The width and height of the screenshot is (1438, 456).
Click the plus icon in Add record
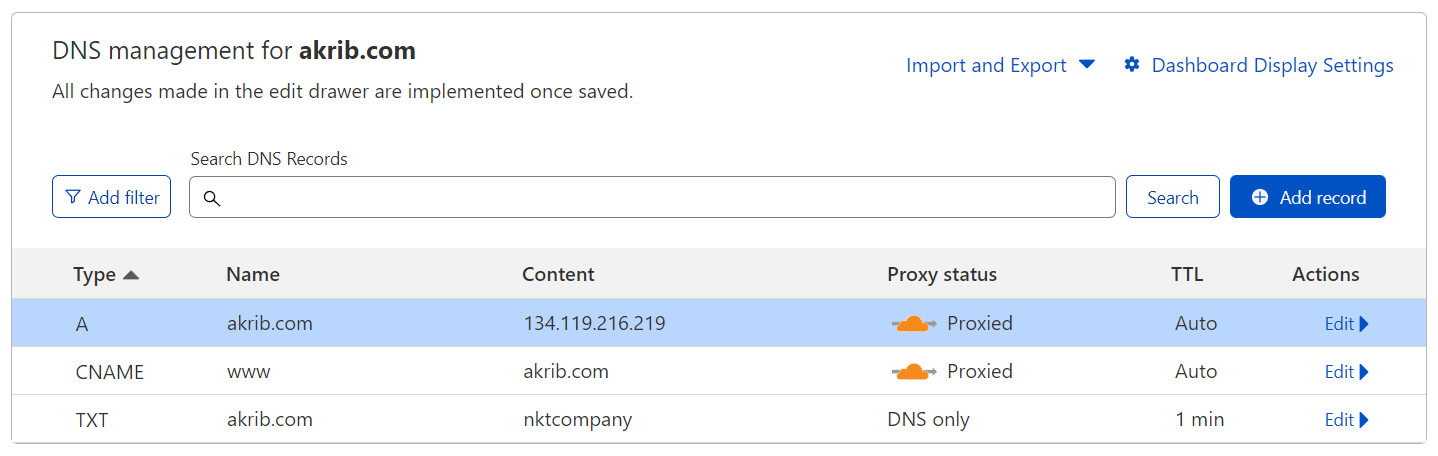pos(1260,197)
